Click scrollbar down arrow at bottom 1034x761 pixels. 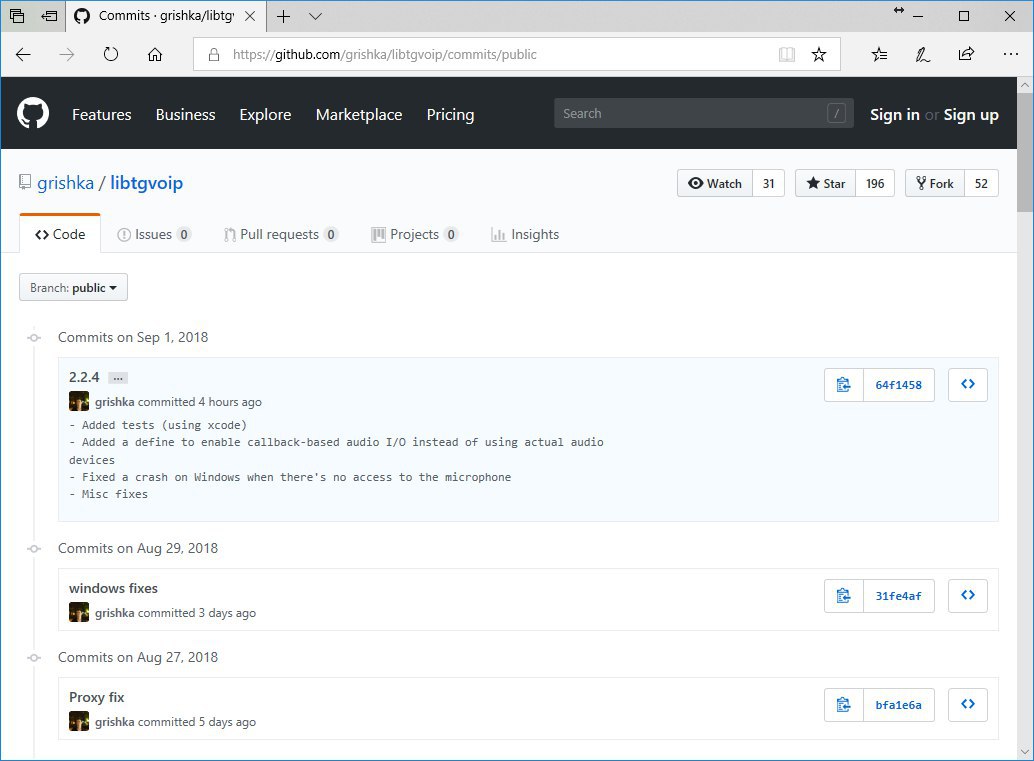[x=1025, y=752]
